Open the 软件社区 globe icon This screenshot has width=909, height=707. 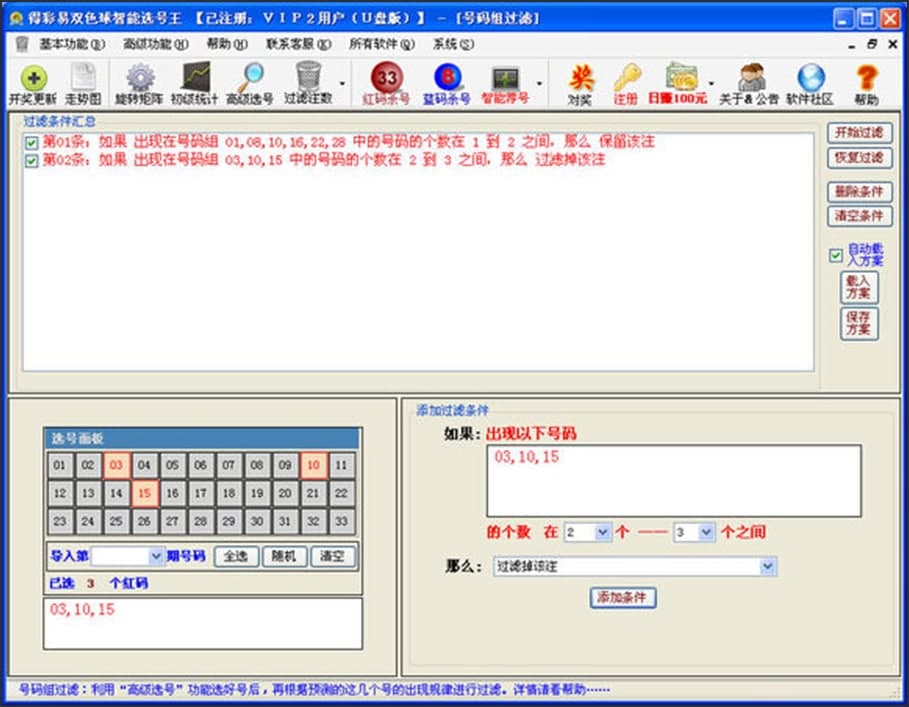pyautogui.click(x=810, y=79)
